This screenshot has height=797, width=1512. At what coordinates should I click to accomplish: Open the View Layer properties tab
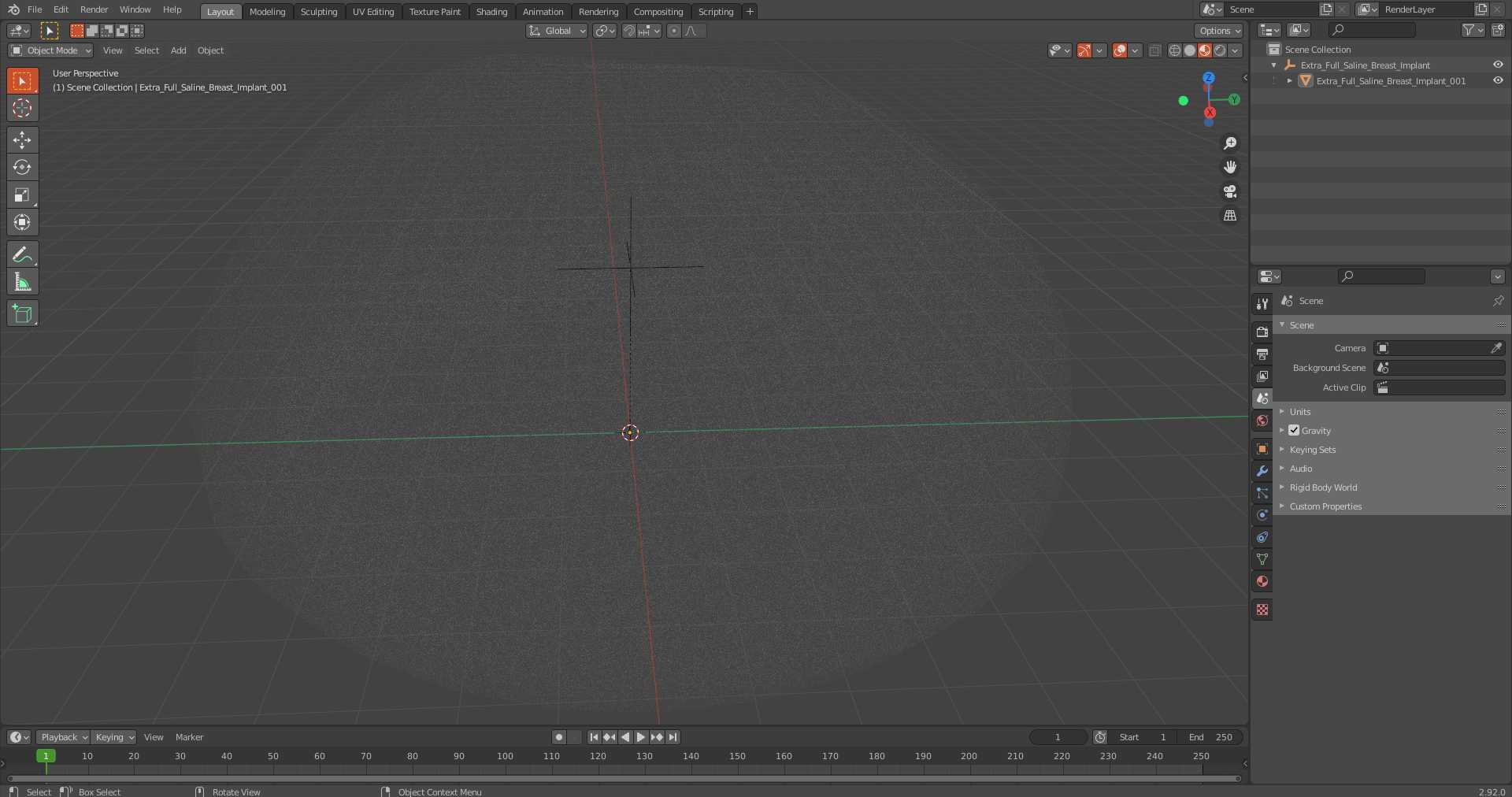pyautogui.click(x=1262, y=376)
